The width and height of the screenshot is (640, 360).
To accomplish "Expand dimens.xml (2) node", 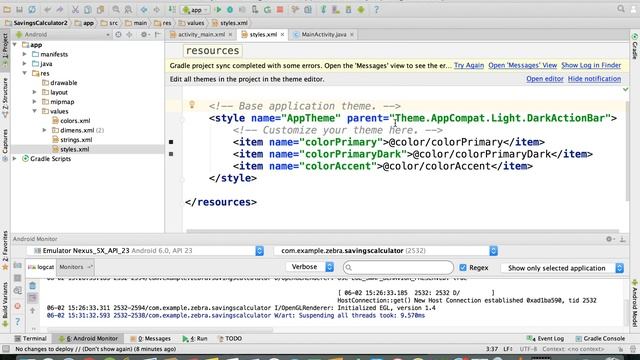I will (x=44, y=130).
